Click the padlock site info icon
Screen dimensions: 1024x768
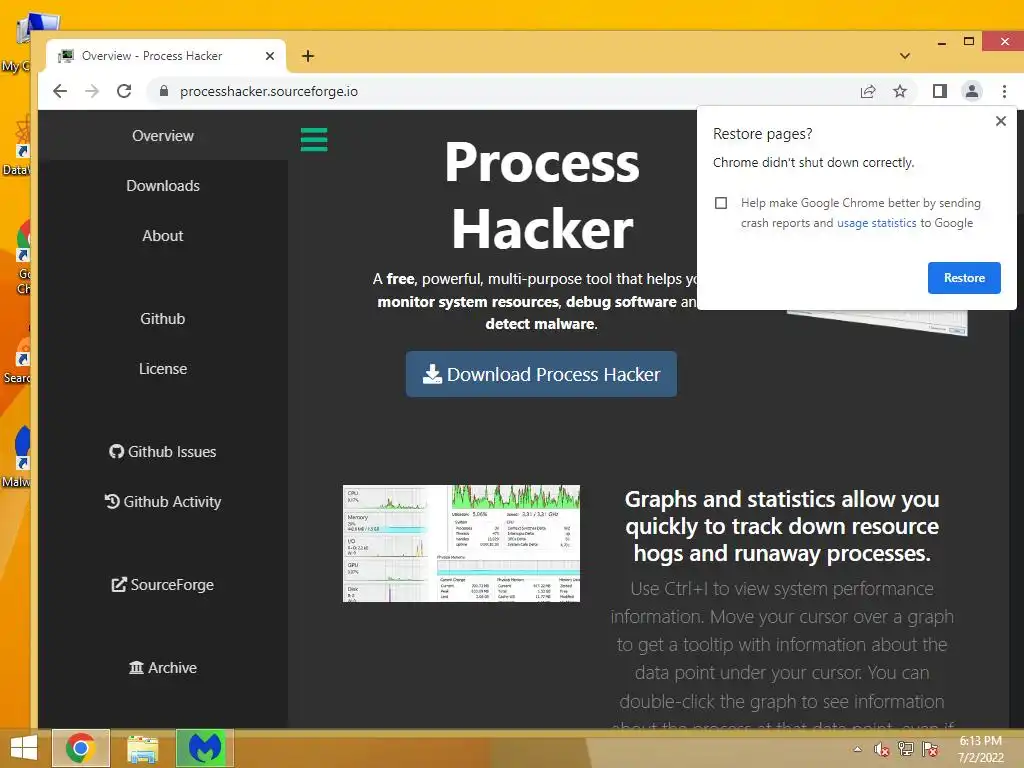coord(164,91)
